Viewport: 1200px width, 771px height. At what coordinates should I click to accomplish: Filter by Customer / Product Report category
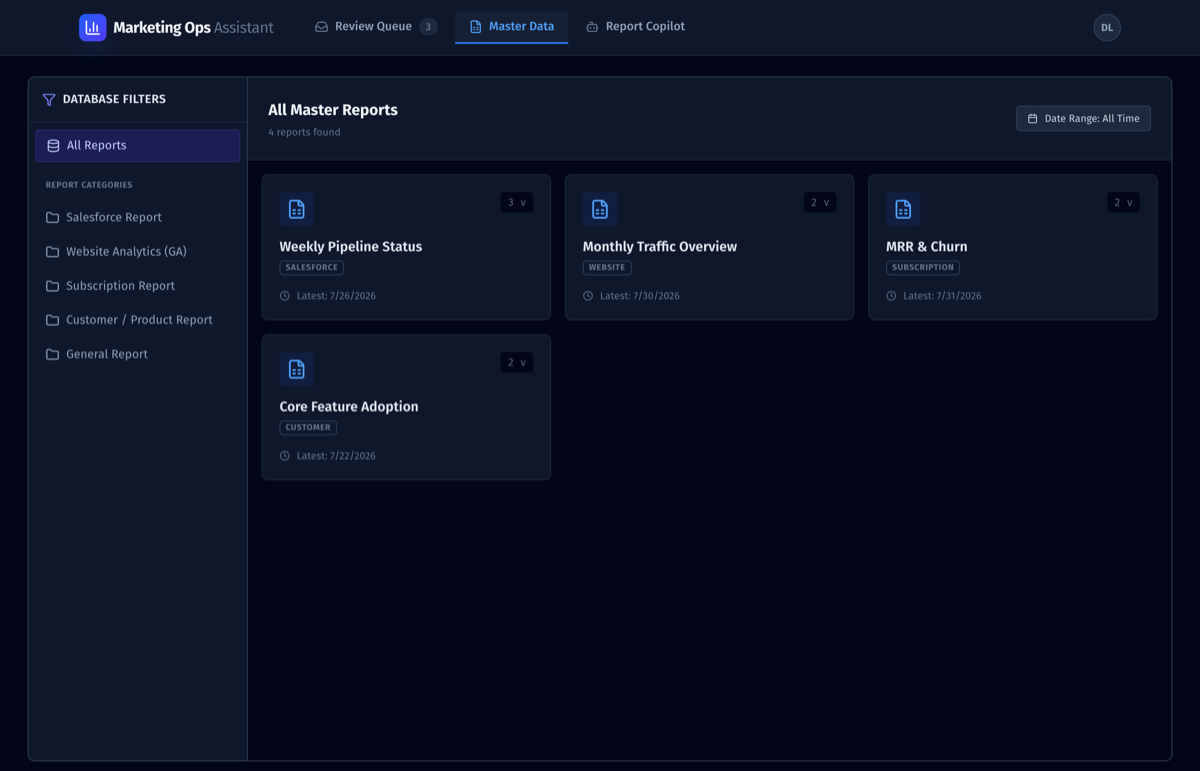(x=138, y=320)
